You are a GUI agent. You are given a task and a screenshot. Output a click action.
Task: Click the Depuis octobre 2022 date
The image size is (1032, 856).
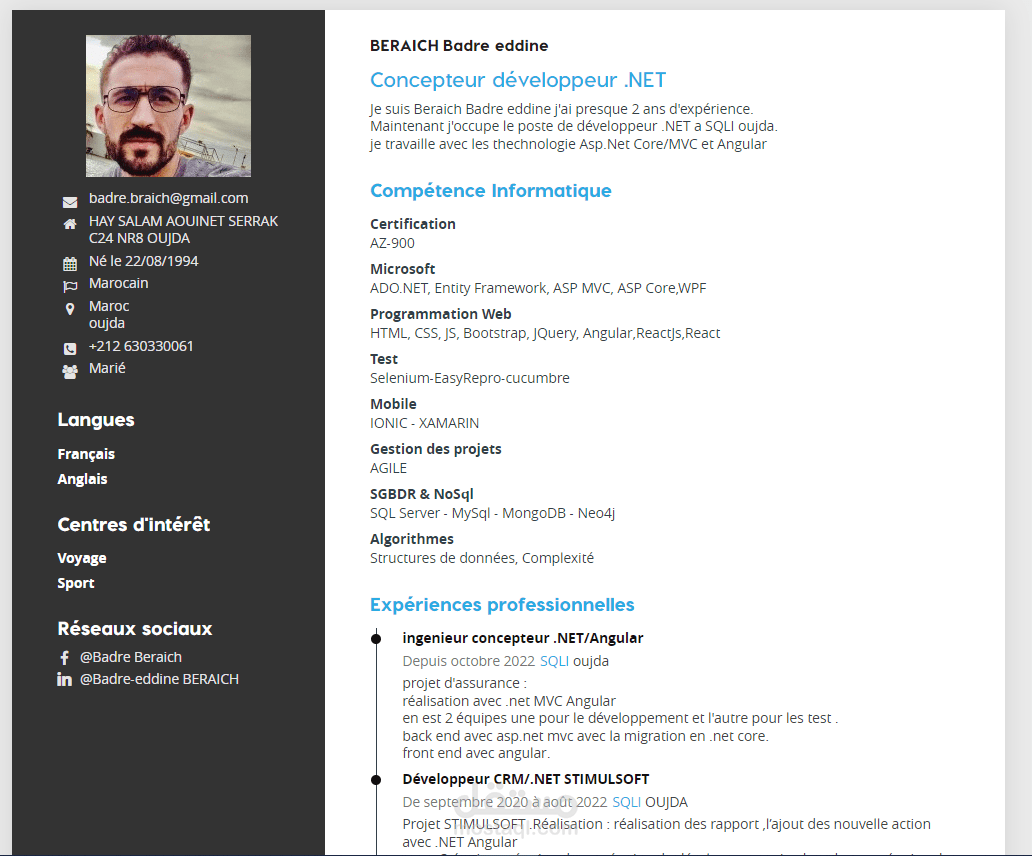469,661
